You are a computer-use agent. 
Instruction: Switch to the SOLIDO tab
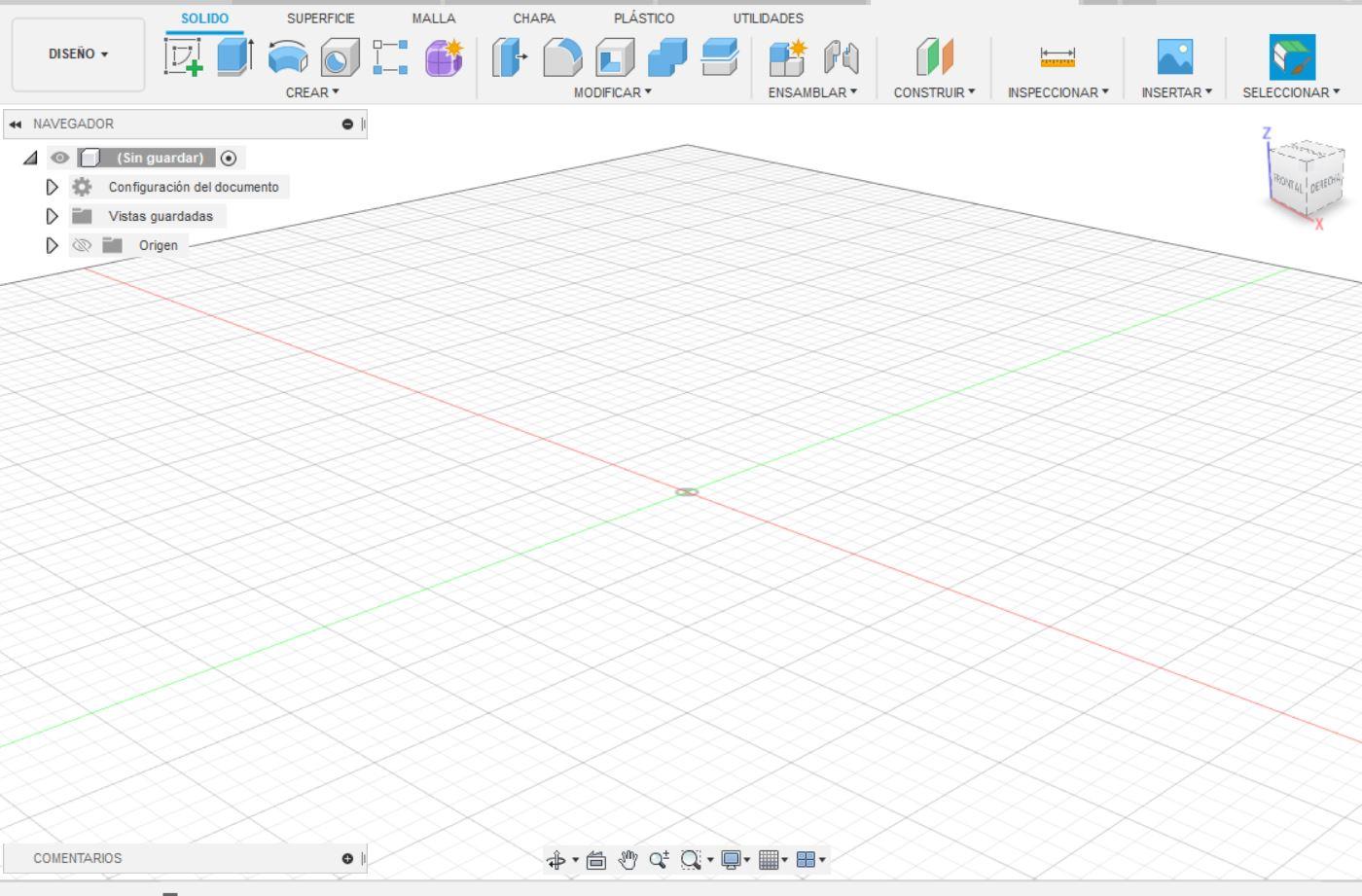pos(204,18)
